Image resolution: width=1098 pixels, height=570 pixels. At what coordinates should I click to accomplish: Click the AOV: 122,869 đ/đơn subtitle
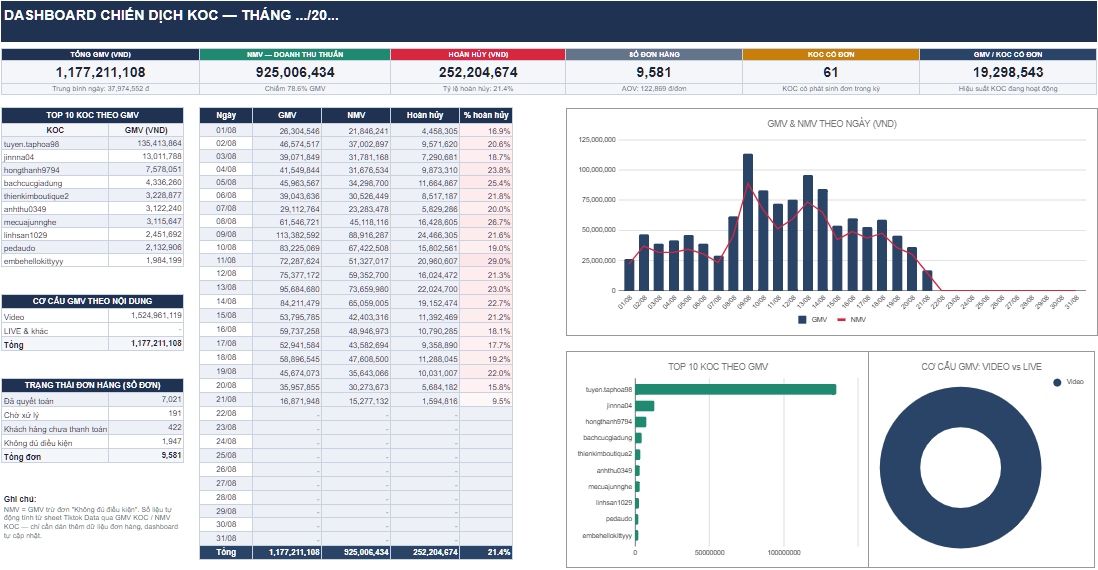(x=654, y=89)
